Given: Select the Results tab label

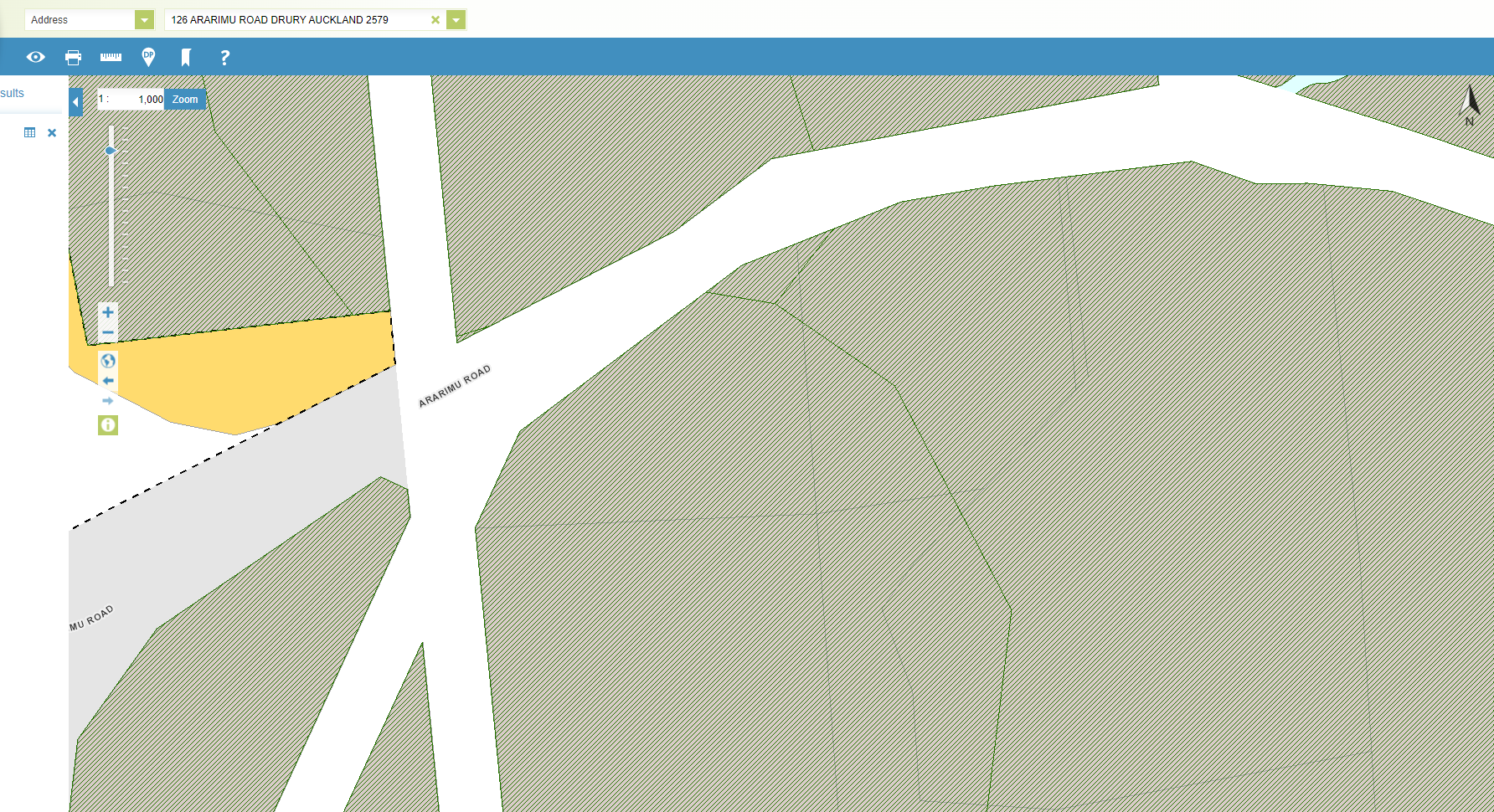Looking at the screenshot, I should point(13,93).
